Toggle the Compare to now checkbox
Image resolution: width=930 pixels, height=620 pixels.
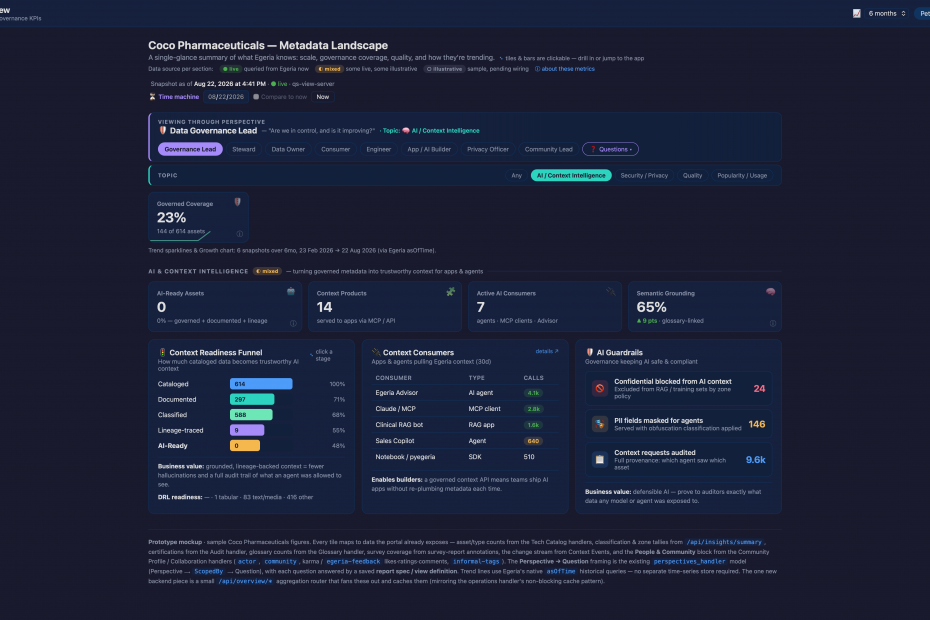tap(256, 97)
